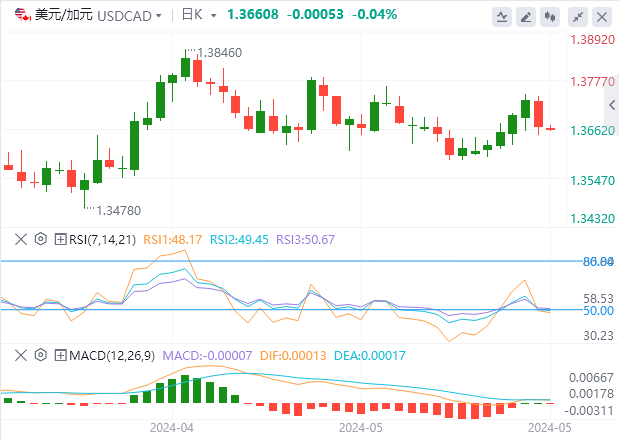Click the high label 1.38460

coord(219,53)
